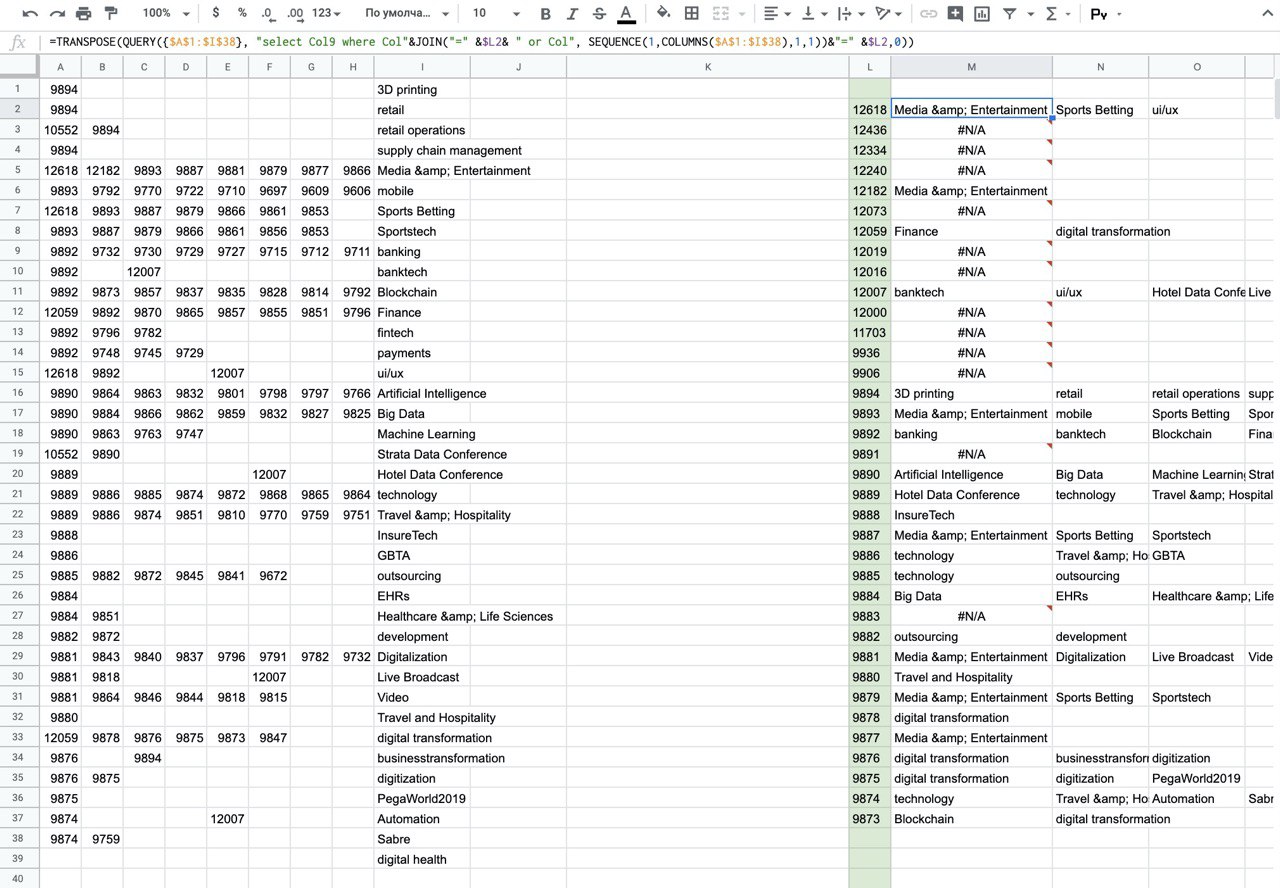Format the cell as percent
This screenshot has height=888, width=1280.
pyautogui.click(x=242, y=14)
